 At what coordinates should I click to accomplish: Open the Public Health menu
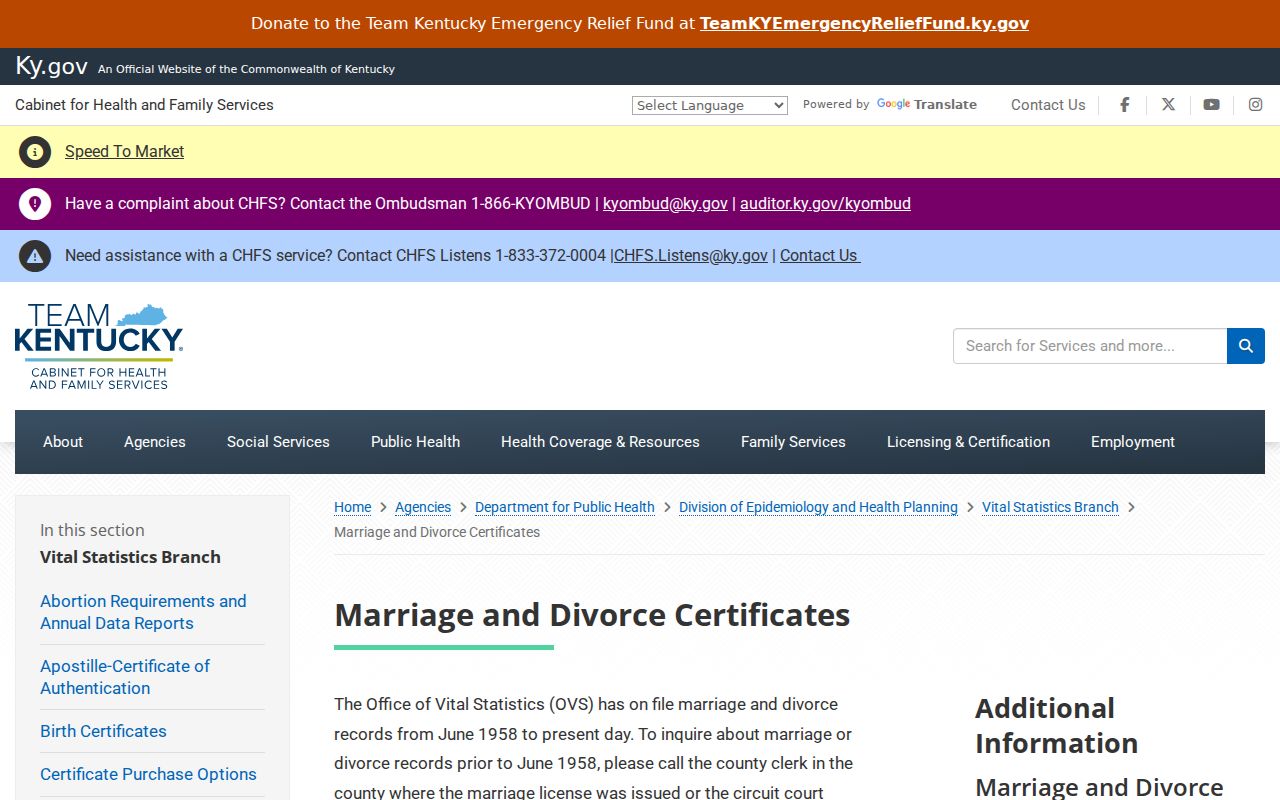coord(415,442)
